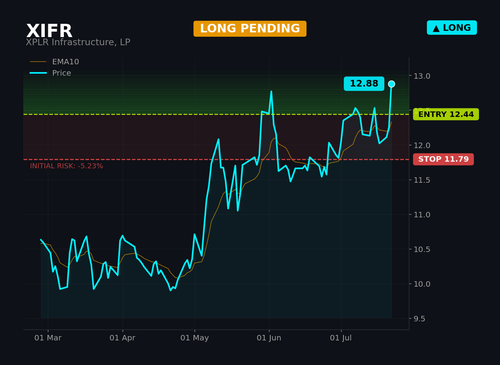Click the 01 Mar date axis label
This screenshot has height=365, width=500.
point(48,338)
